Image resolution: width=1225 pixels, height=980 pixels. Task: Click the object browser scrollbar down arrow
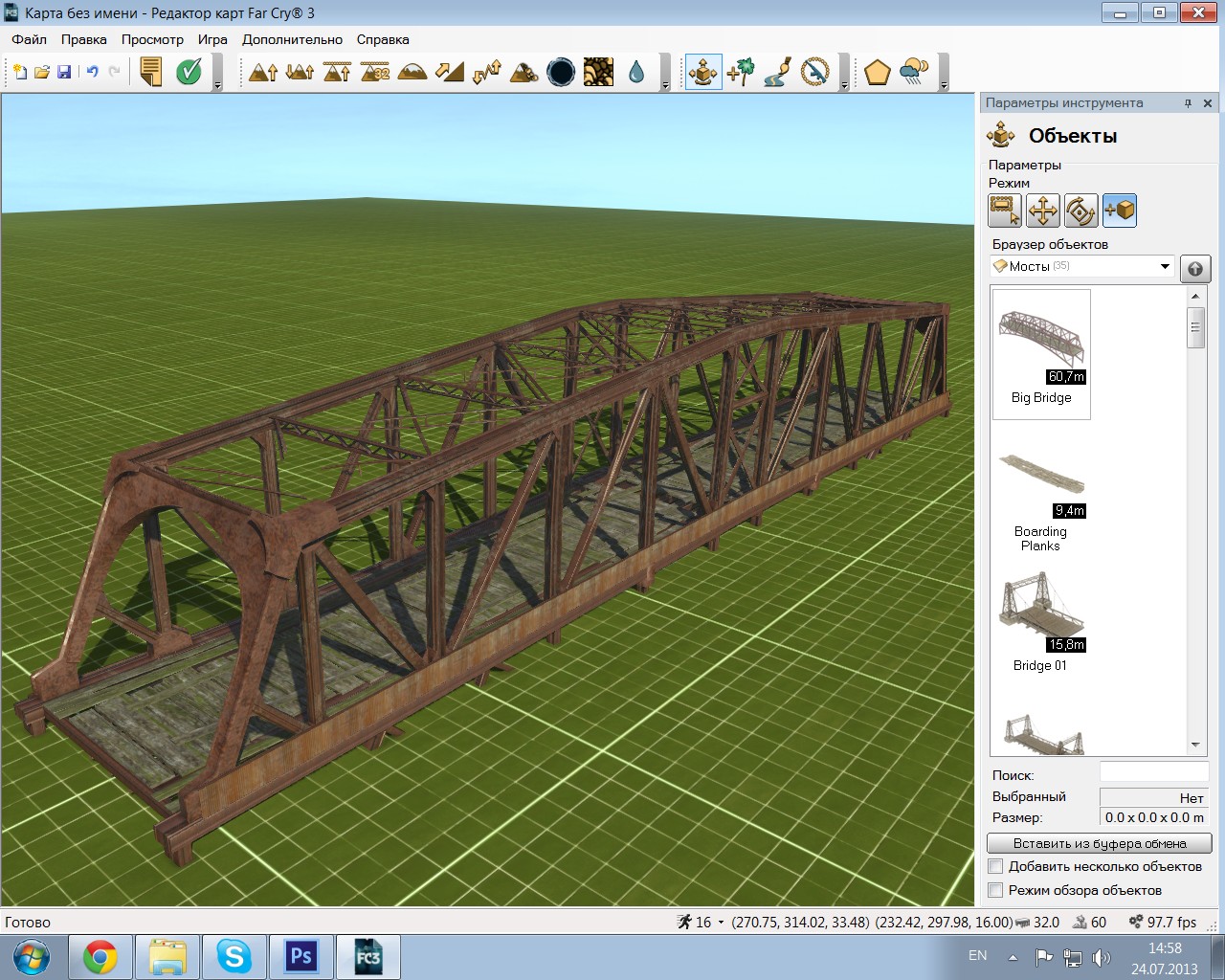pos(1195,745)
